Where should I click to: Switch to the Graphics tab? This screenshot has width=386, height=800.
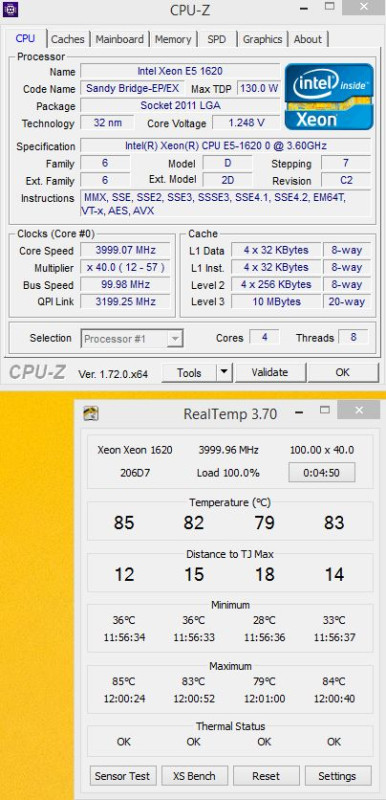click(262, 39)
